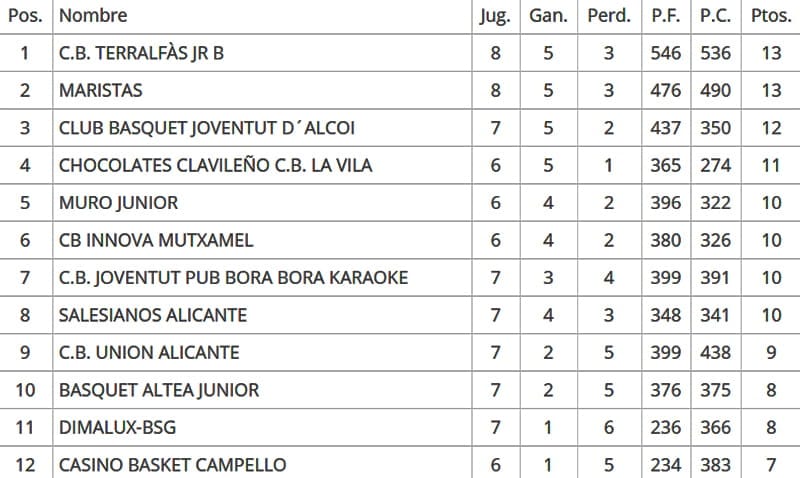Click the Perd. column header
Image resolution: width=800 pixels, height=478 pixels.
609,16
